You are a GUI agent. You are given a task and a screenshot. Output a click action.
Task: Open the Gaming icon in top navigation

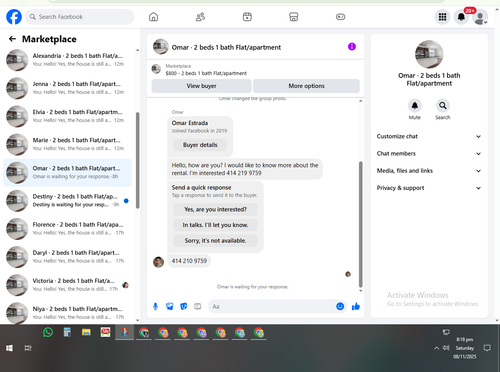[340, 17]
